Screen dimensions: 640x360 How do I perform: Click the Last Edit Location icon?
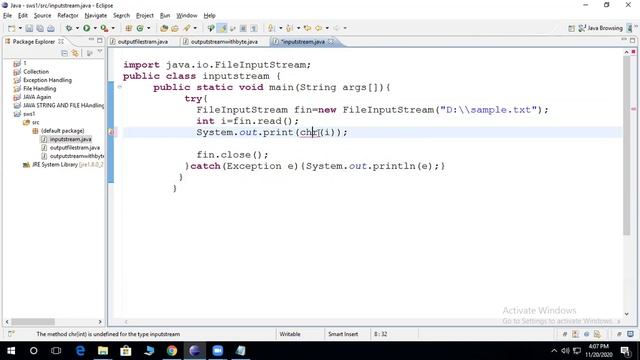[x=307, y=28]
